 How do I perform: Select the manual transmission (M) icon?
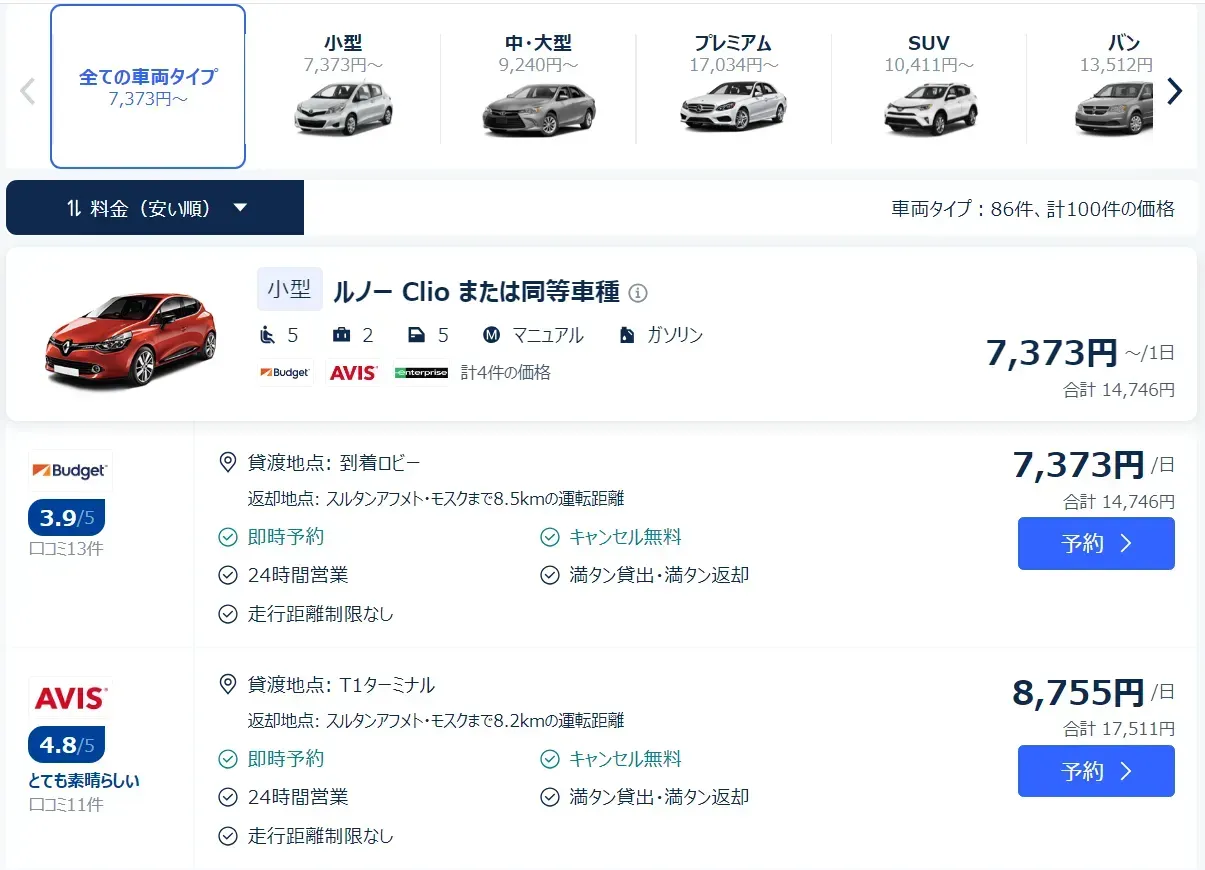pyautogui.click(x=491, y=334)
